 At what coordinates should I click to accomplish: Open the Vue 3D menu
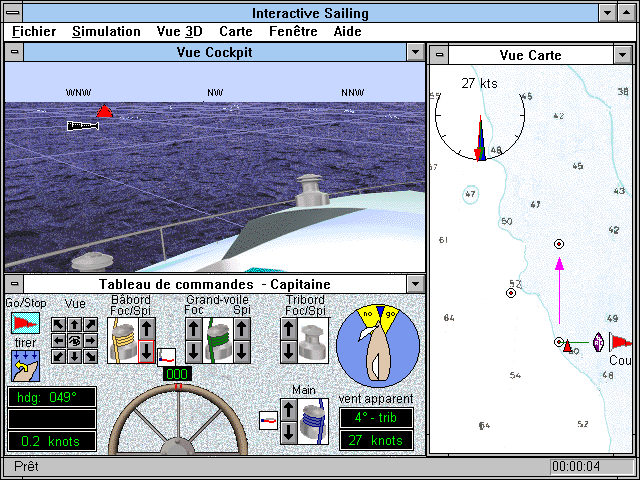[x=180, y=31]
